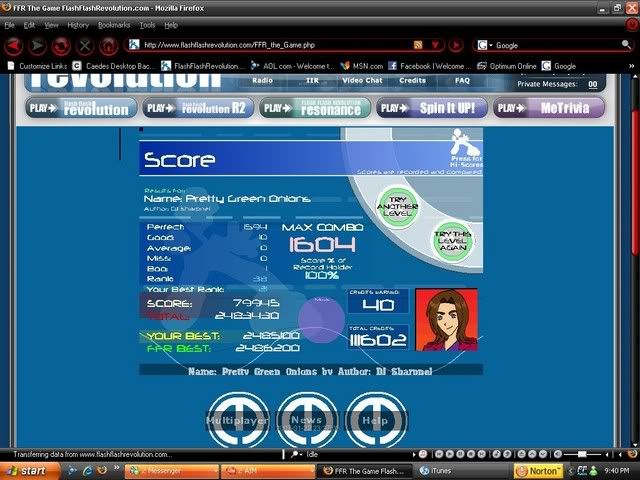Open the Multiplayer circle button
640x480 pixels.
[238, 421]
